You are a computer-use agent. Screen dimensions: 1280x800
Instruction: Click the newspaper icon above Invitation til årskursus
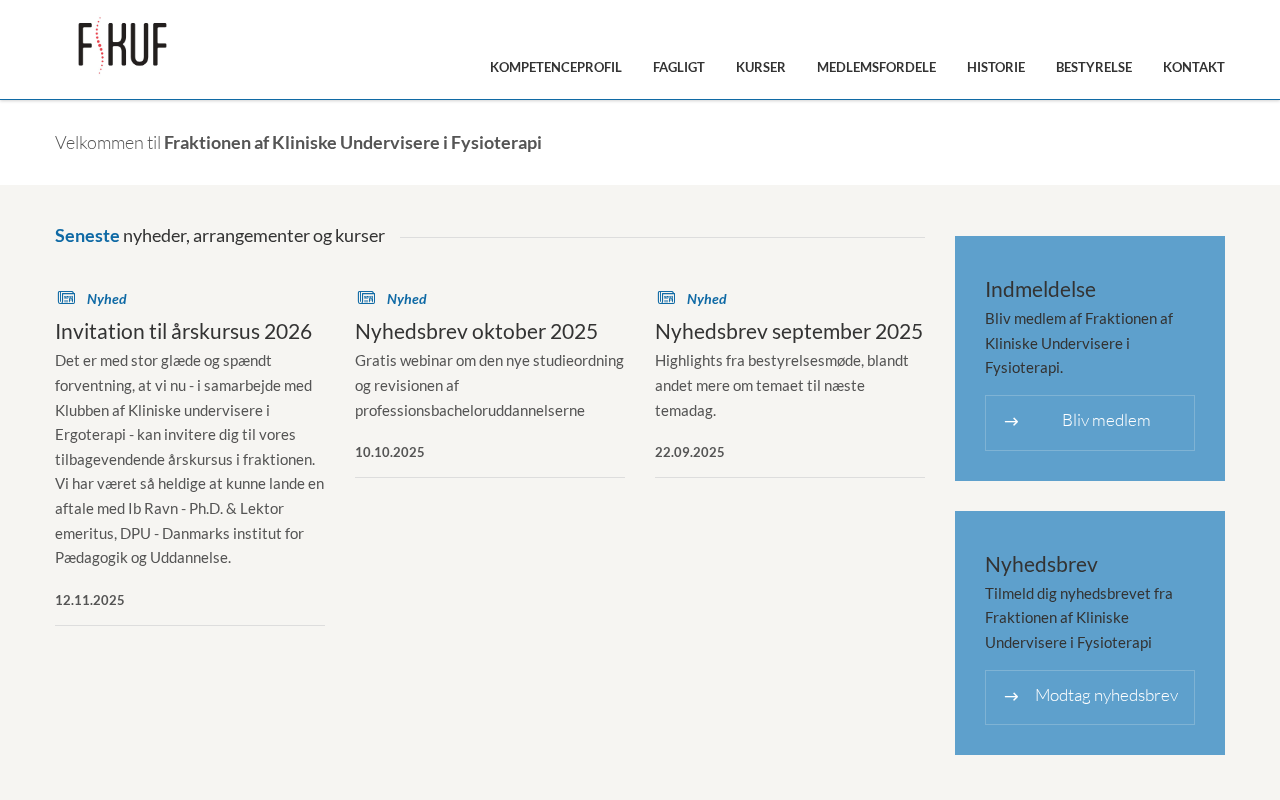[66, 298]
